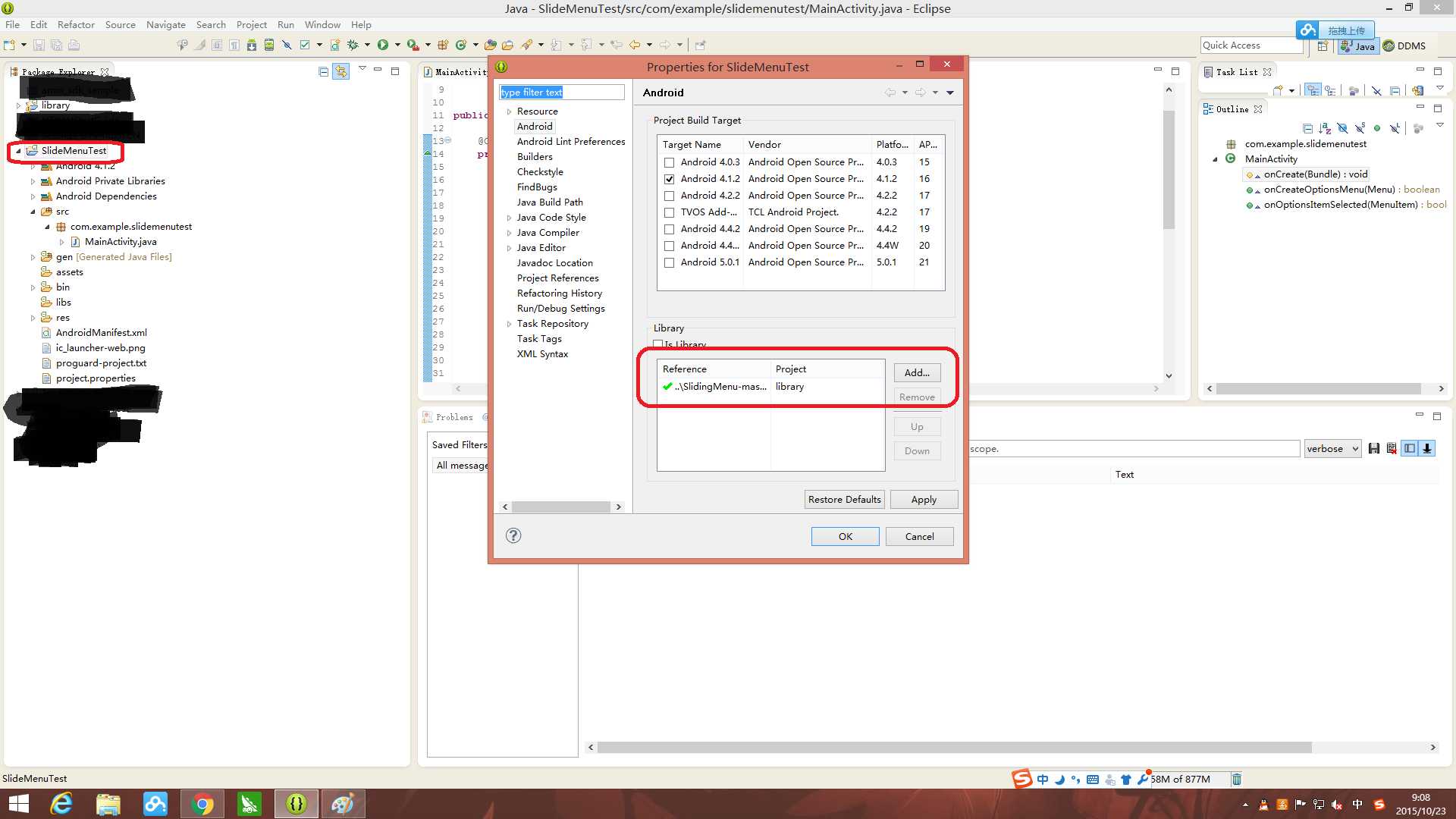Check the Android 4.4W build target
The height and width of the screenshot is (819, 1456).
(669, 246)
